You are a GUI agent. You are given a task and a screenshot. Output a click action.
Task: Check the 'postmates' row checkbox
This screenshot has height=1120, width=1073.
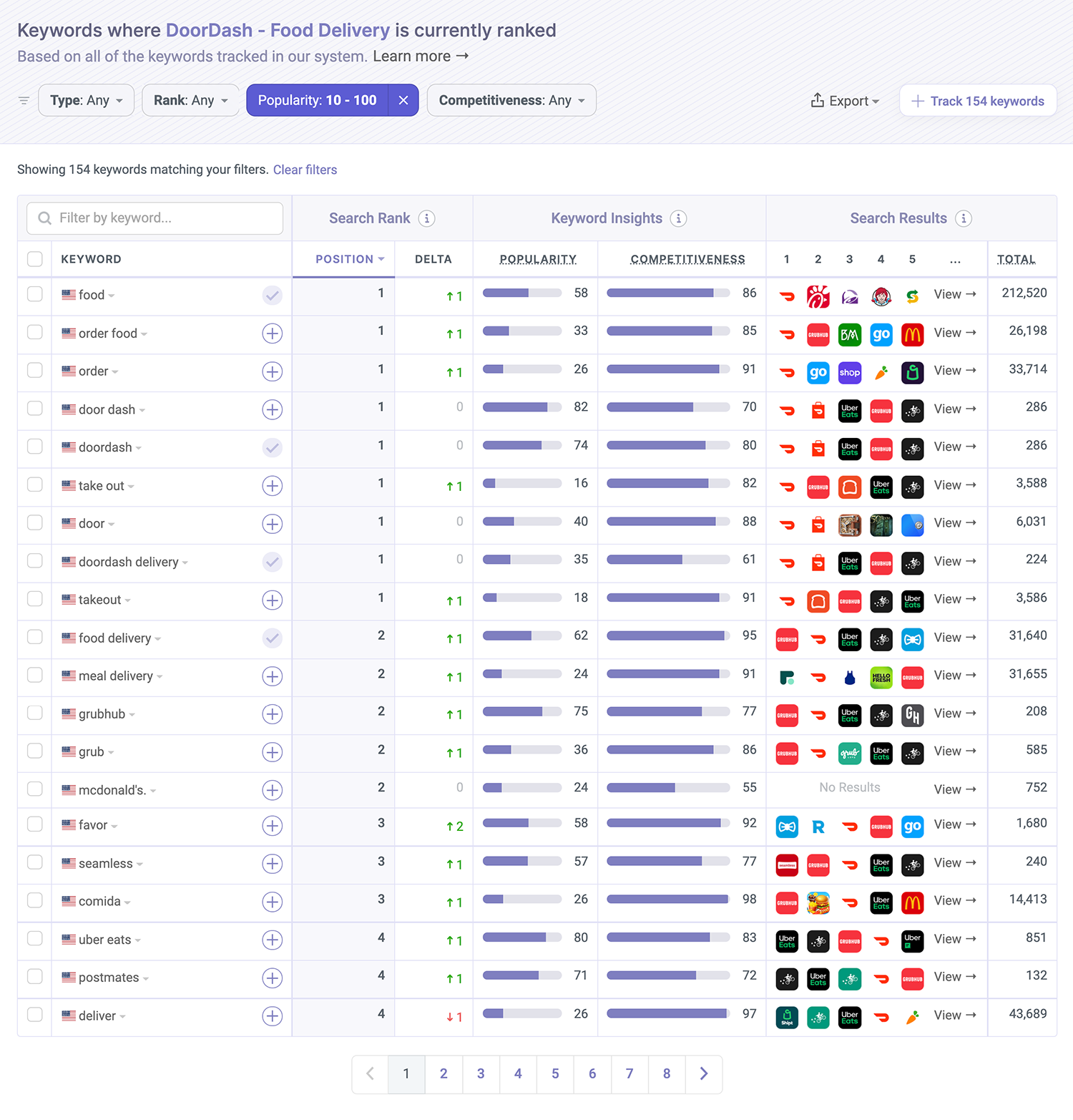(34, 976)
